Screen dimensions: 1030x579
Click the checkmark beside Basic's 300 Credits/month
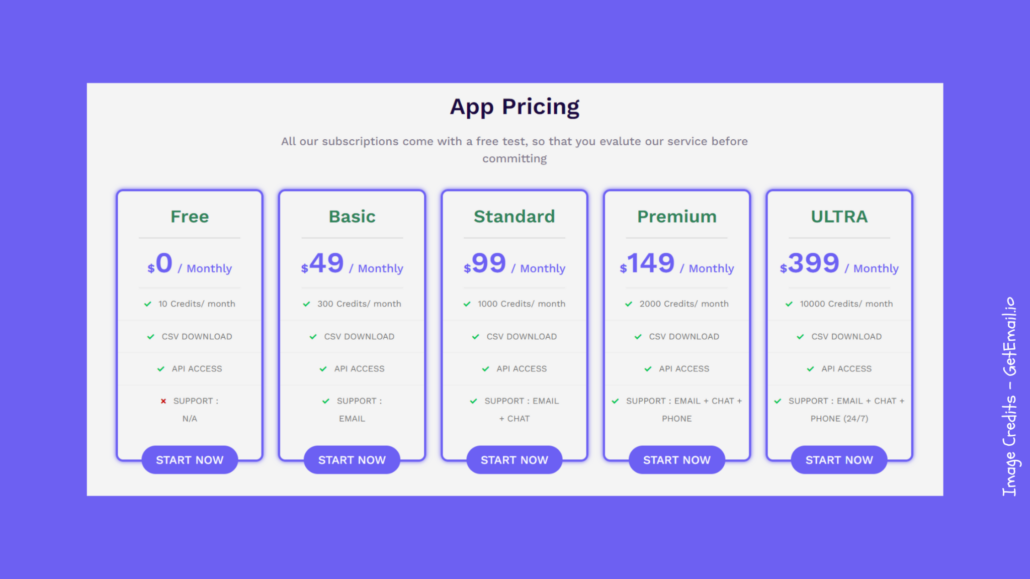(x=307, y=304)
